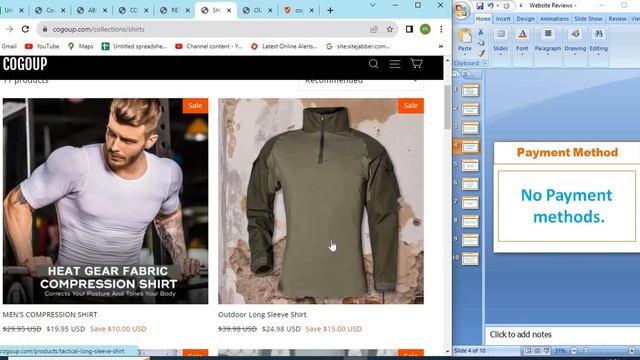Open 'Untitled spreadsheet' bookmark
The width and height of the screenshot is (640, 360).
(134, 47)
